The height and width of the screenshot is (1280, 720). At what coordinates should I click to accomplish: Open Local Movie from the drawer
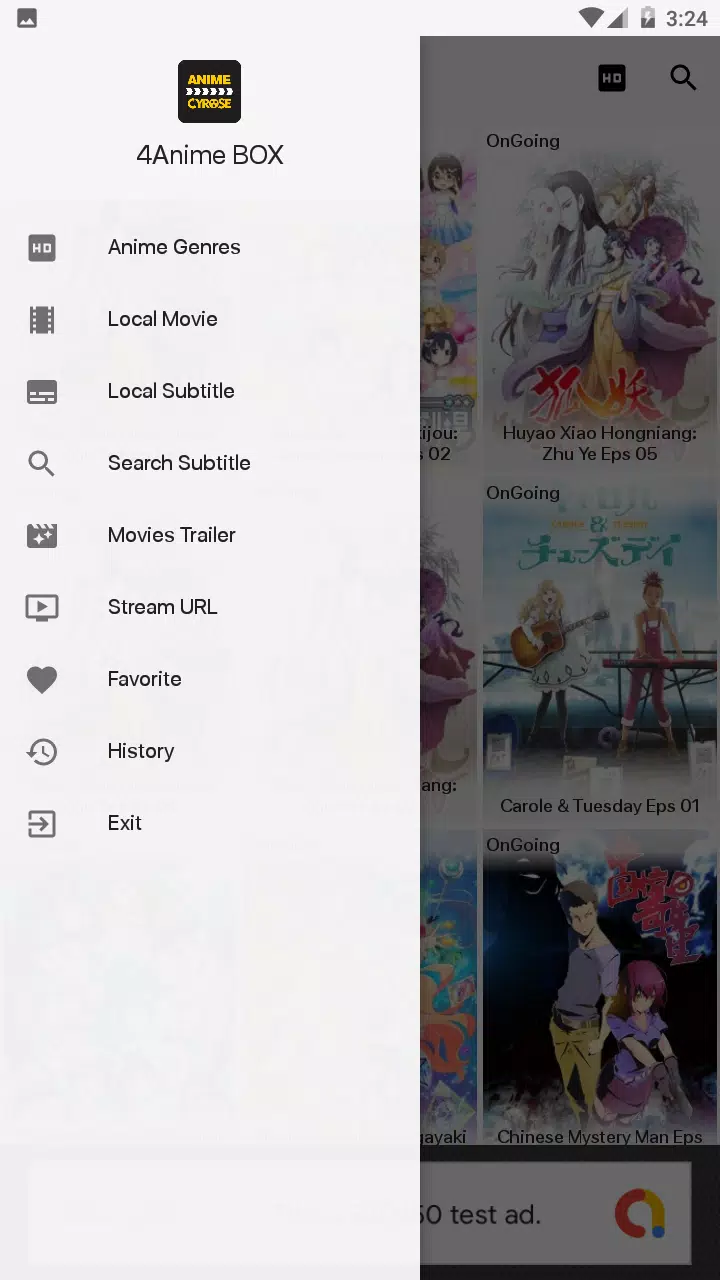(210, 319)
